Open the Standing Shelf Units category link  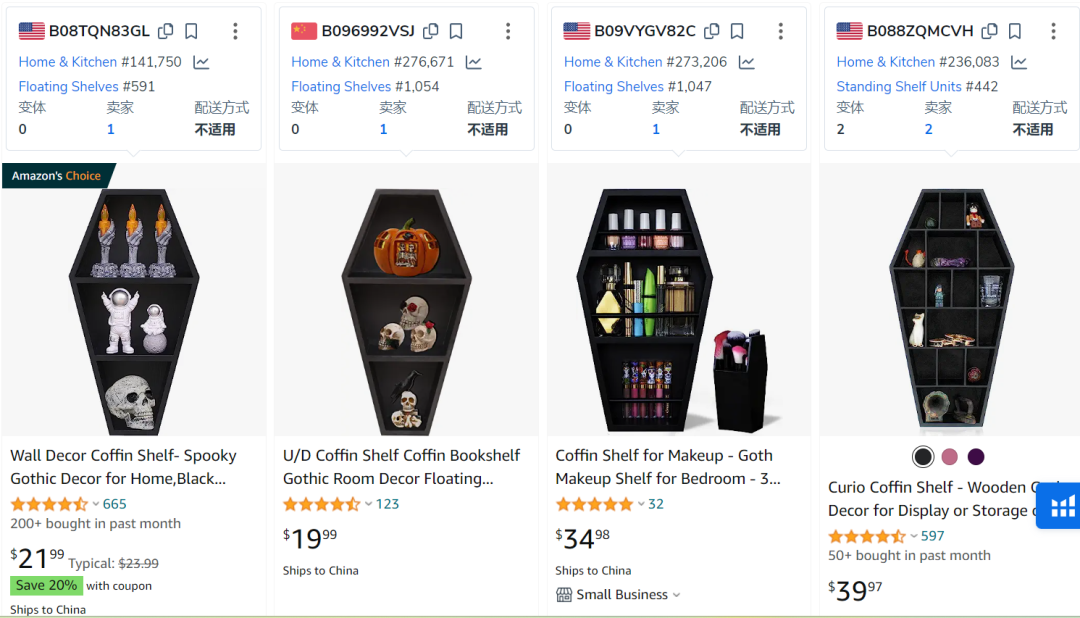(x=898, y=87)
